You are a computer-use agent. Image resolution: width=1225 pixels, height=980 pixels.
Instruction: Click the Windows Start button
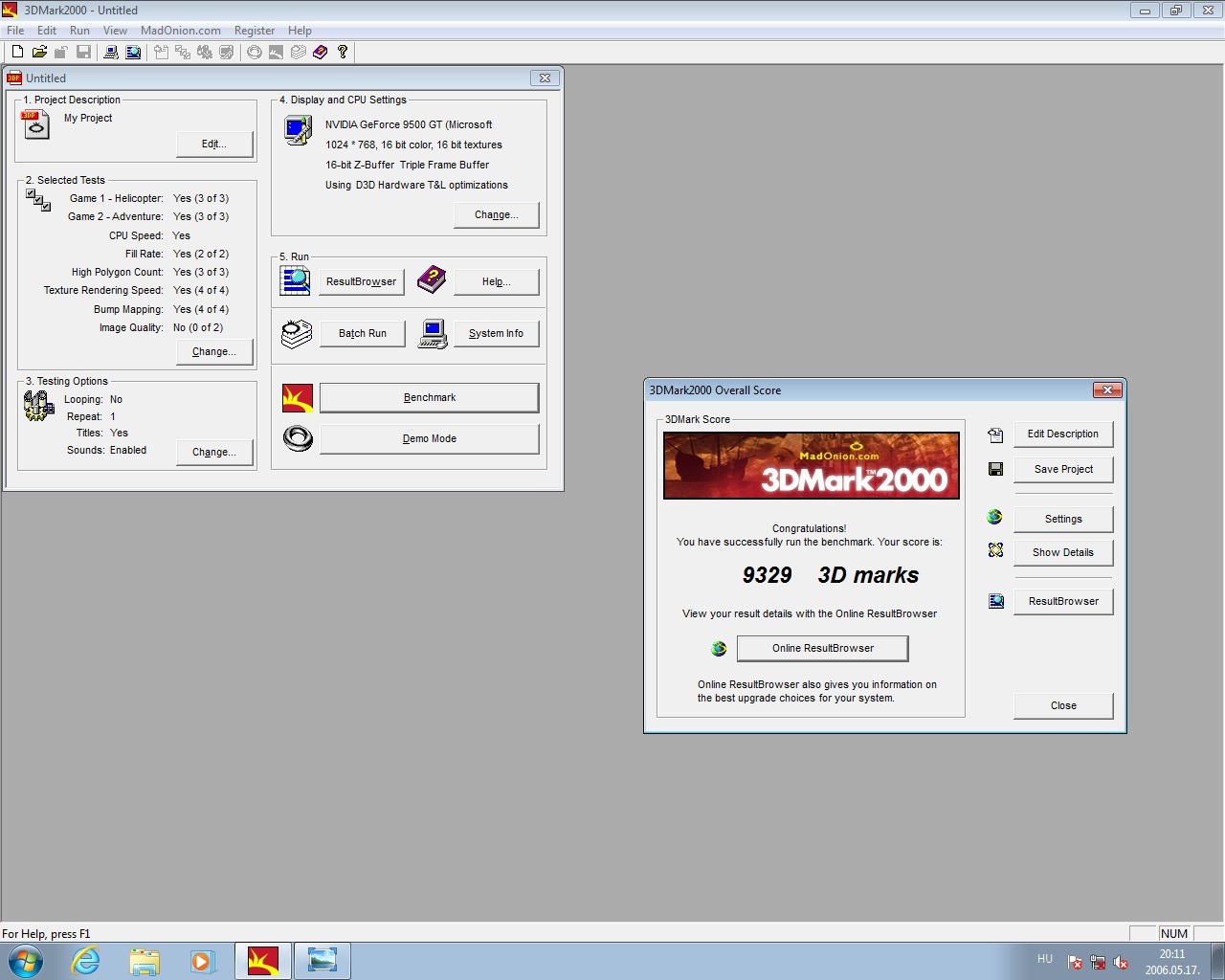[x=25, y=961]
